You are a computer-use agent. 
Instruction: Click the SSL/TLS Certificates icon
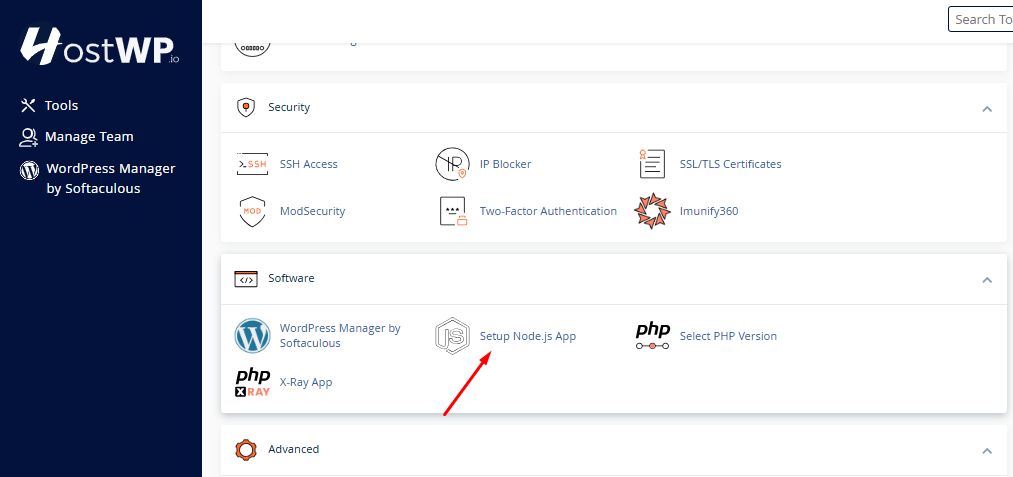click(651, 164)
